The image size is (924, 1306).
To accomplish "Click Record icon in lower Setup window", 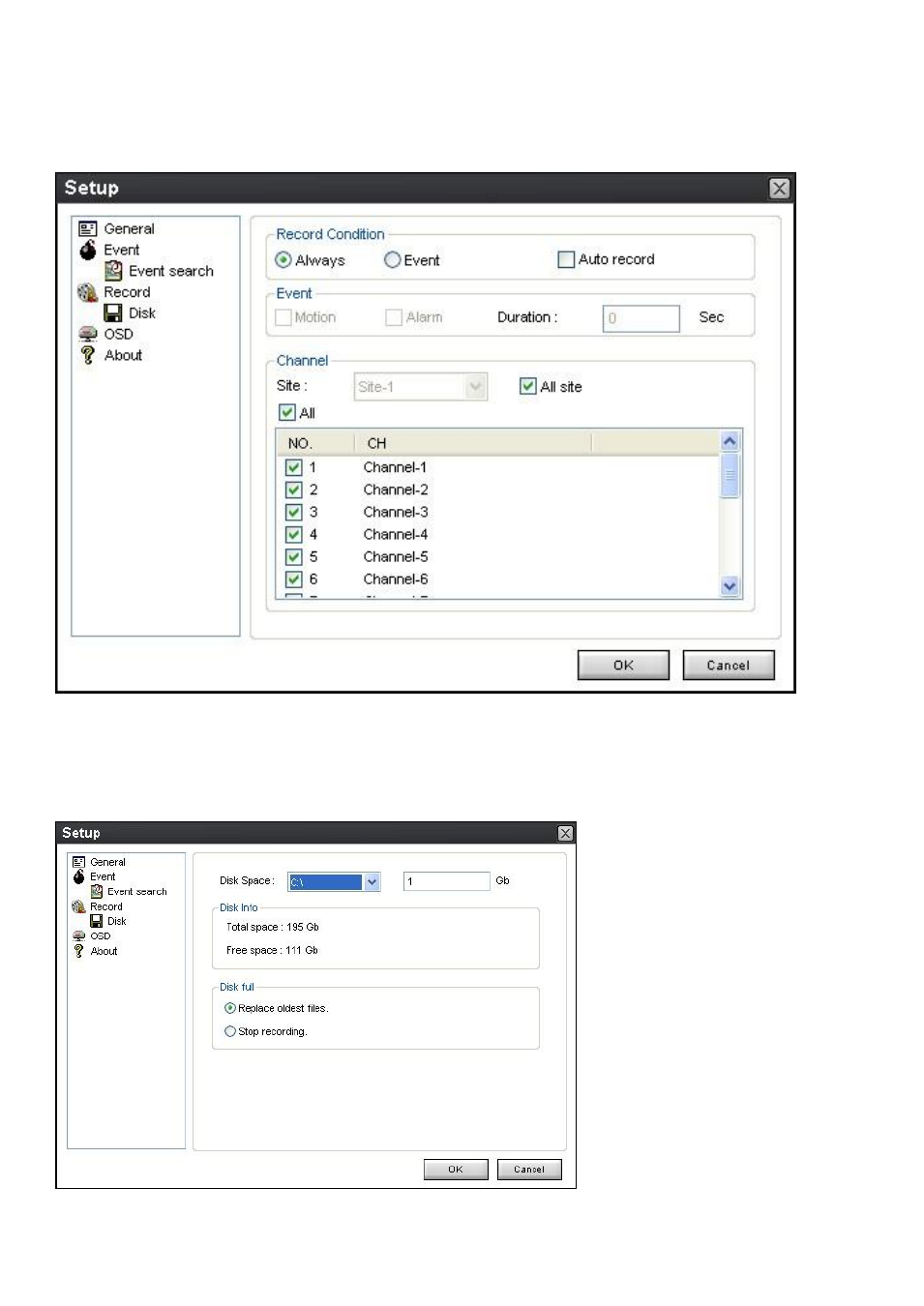I will click(x=79, y=906).
